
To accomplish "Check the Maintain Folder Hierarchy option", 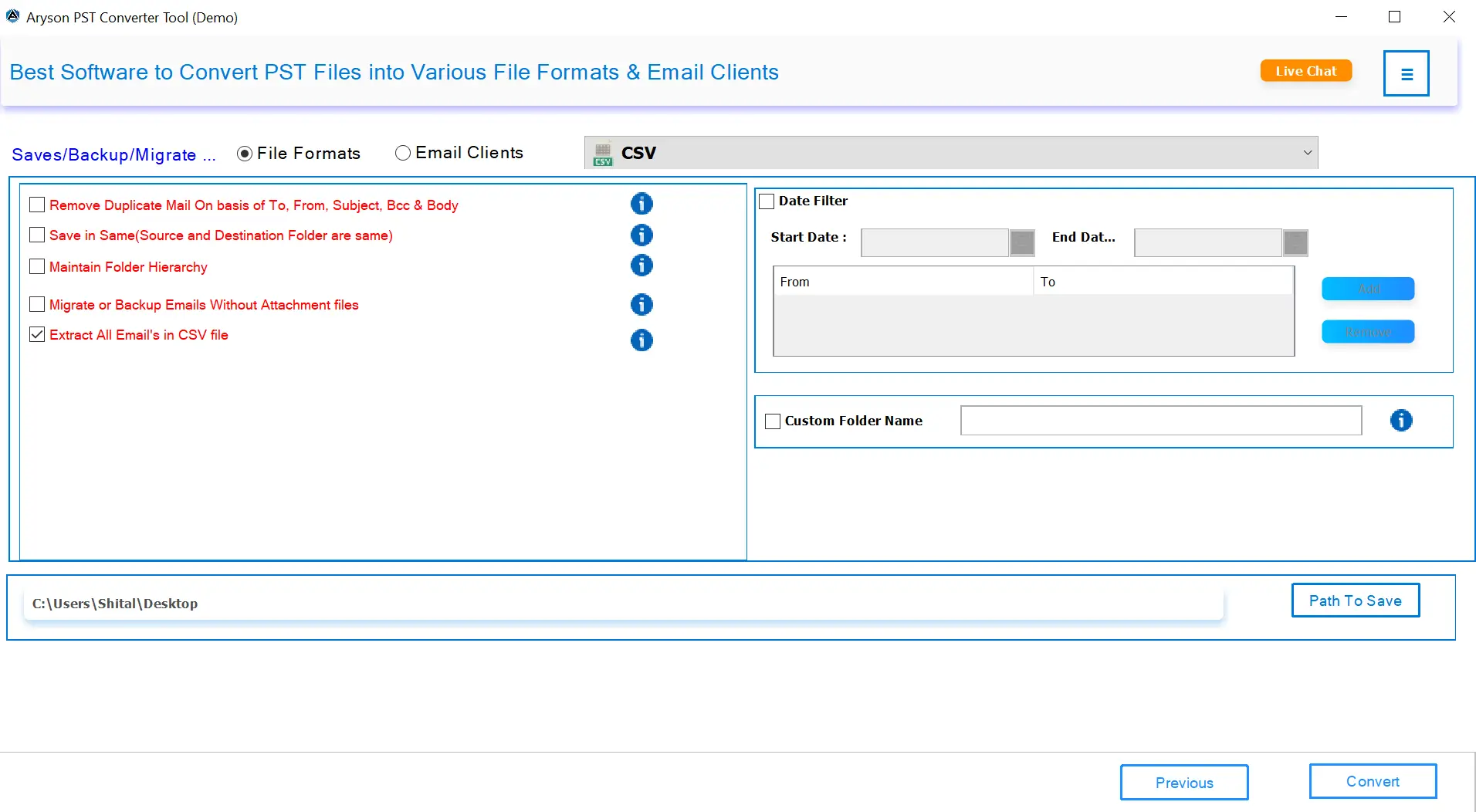I will click(x=36, y=266).
